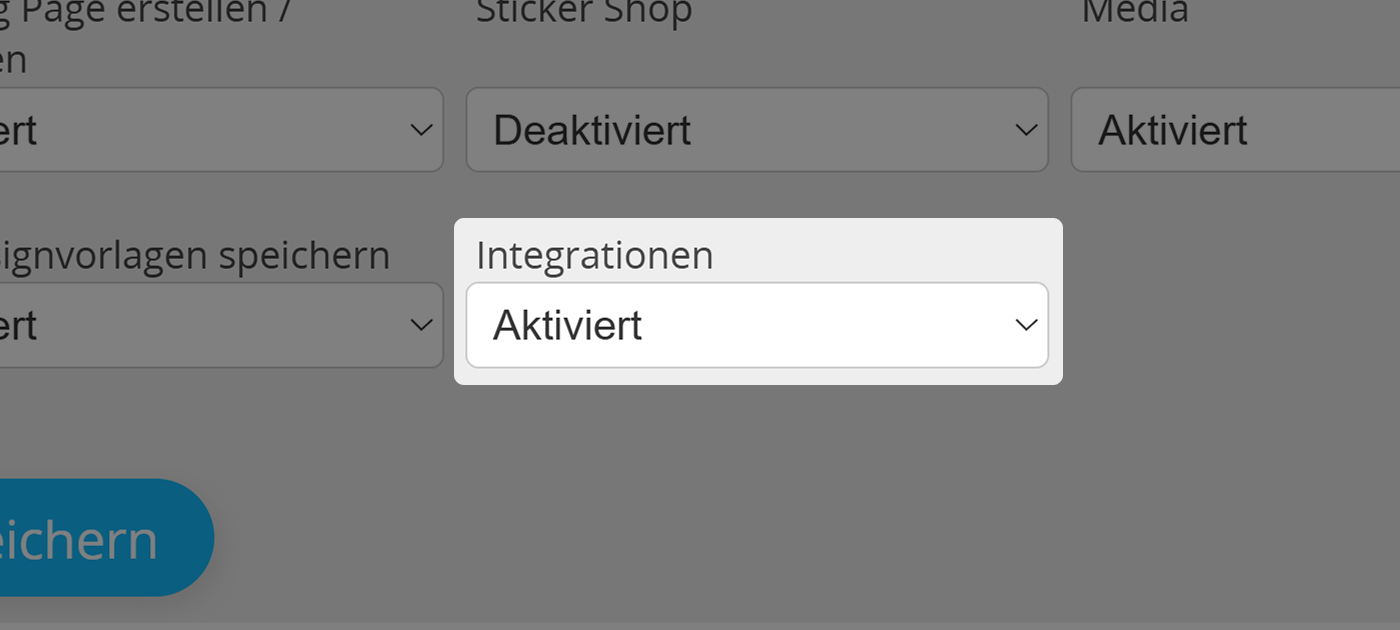Change the Media setting currently set to Aktiviert
This screenshot has height=630, width=1400.
(x=1230, y=129)
